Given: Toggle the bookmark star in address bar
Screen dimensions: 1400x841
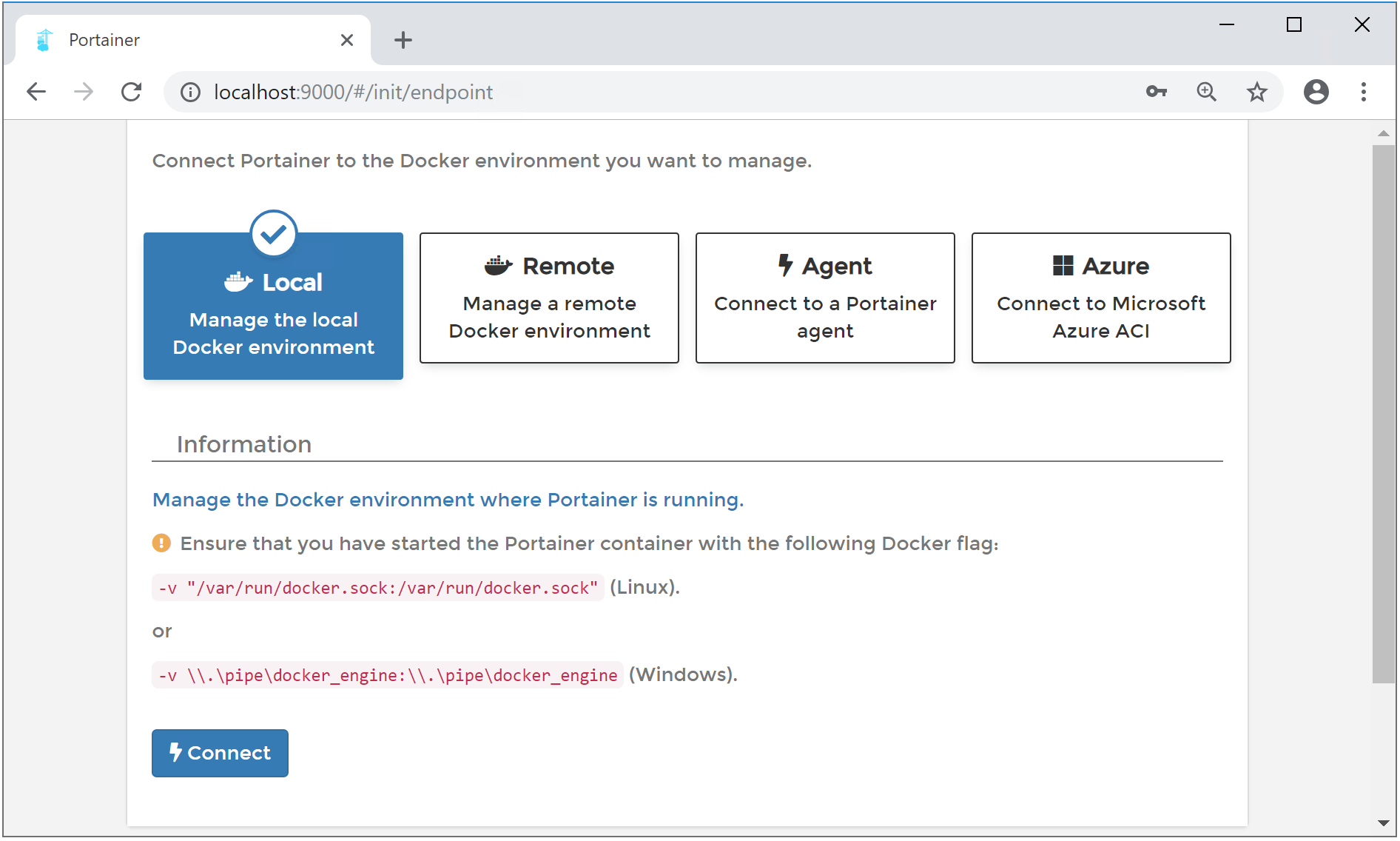Looking at the screenshot, I should pyautogui.click(x=1256, y=92).
